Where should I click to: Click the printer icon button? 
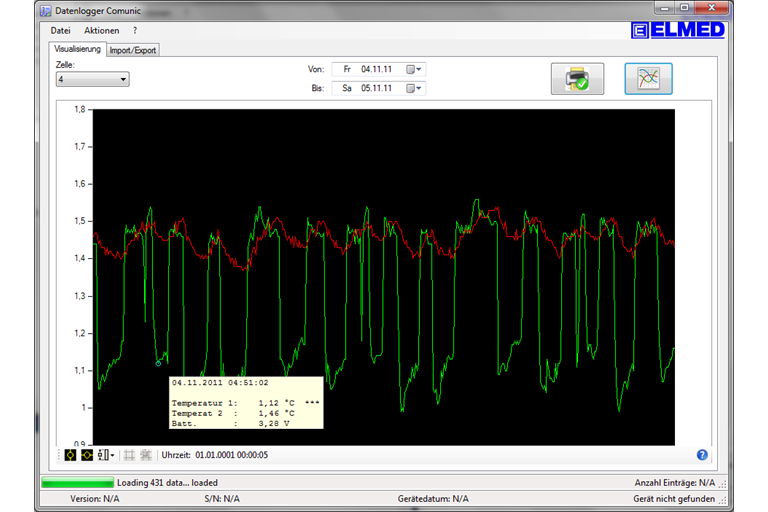577,79
